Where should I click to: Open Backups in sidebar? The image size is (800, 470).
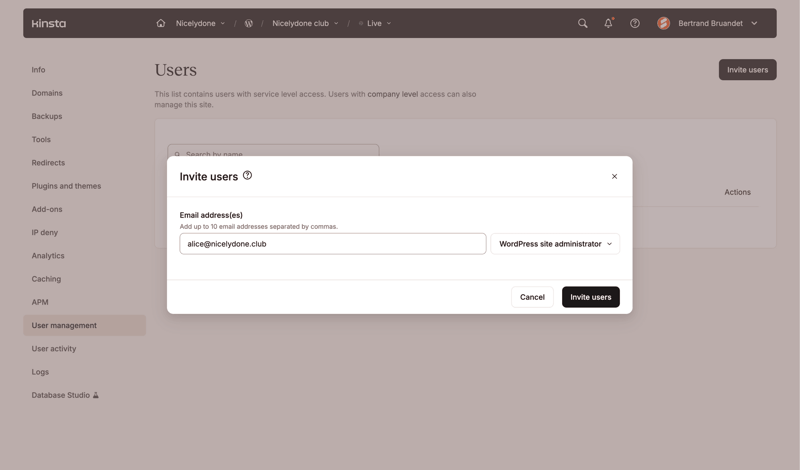(x=47, y=116)
